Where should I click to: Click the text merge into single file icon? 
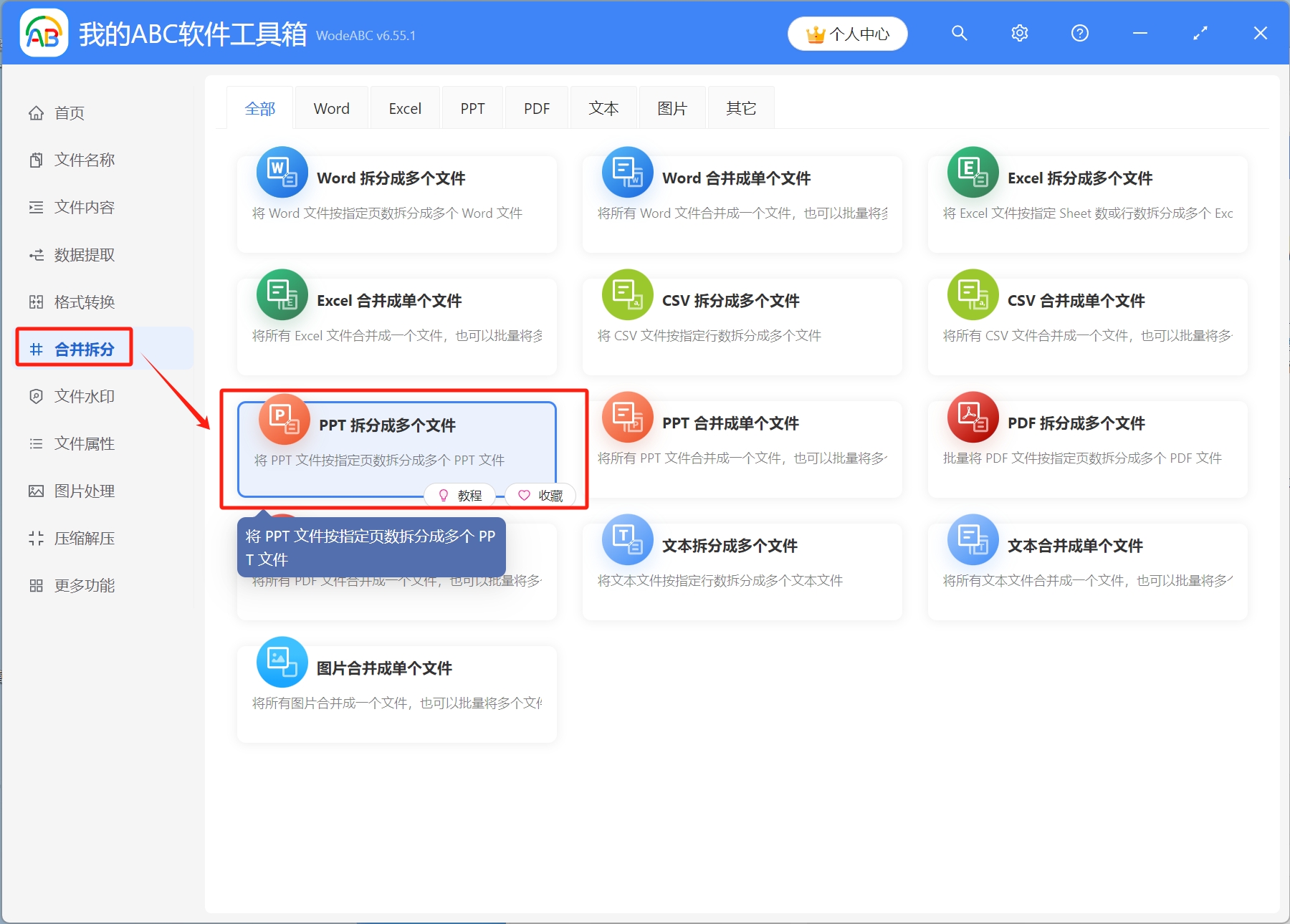(x=973, y=540)
